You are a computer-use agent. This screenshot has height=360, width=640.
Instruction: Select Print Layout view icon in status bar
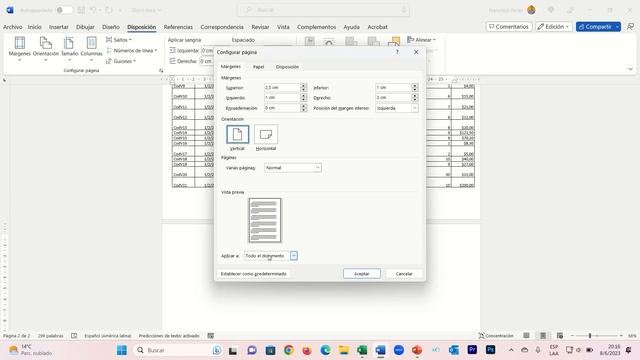point(543,336)
